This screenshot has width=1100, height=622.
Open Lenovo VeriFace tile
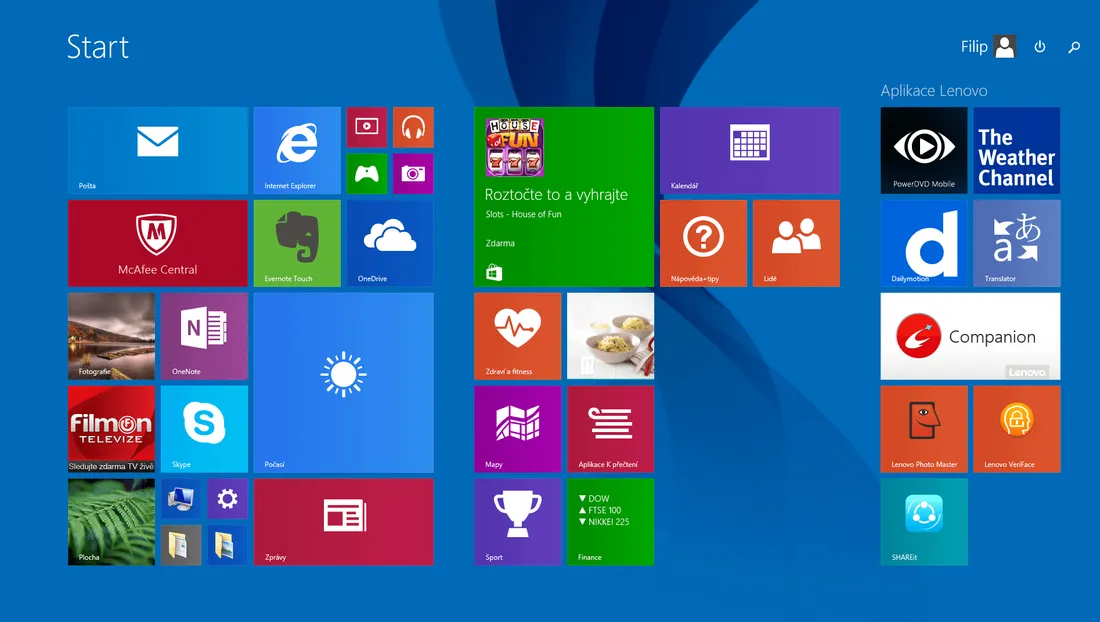coord(1017,429)
